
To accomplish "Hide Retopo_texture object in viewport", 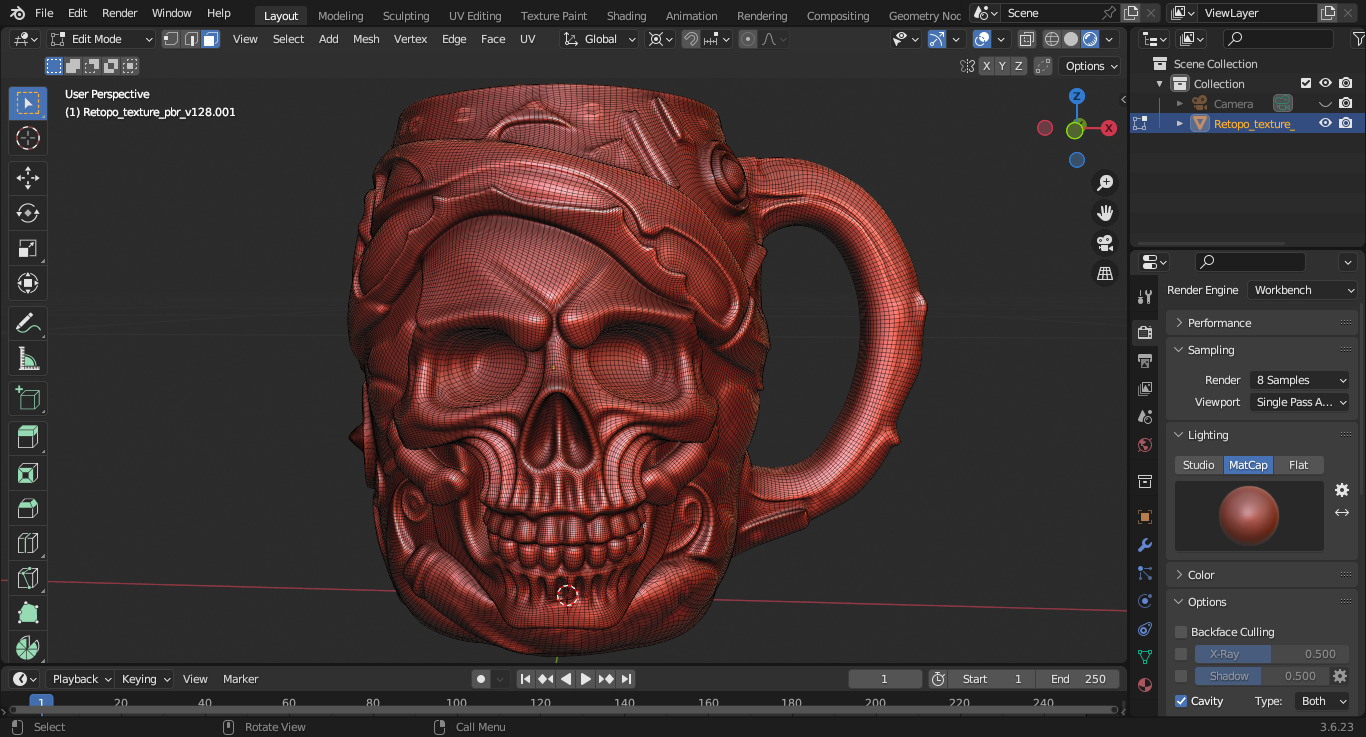I will coord(1325,123).
